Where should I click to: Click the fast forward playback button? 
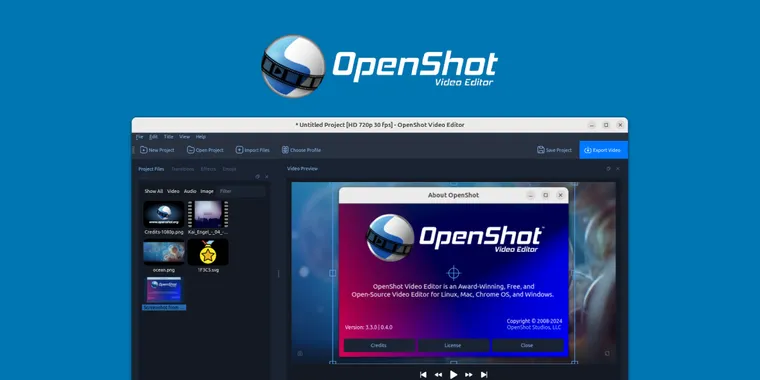click(469, 375)
